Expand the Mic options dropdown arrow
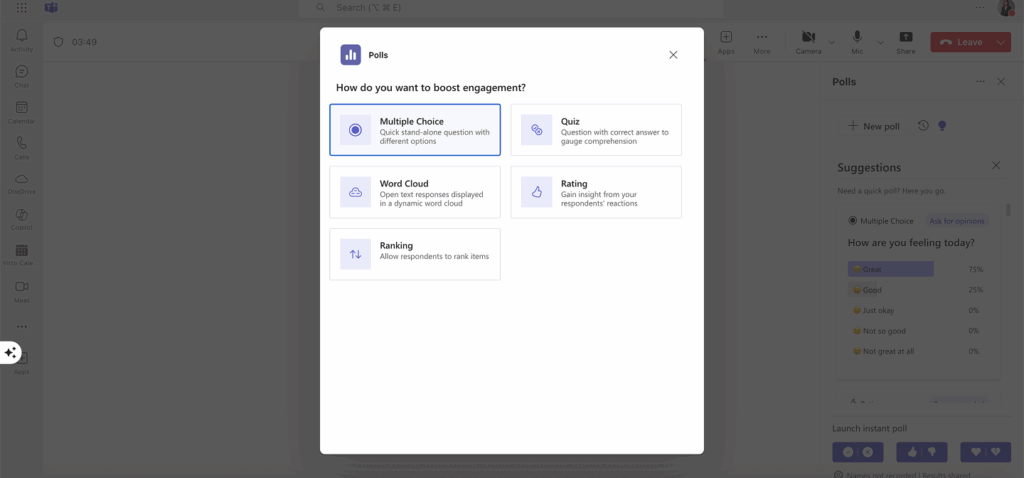This screenshot has width=1024, height=478. (880, 42)
